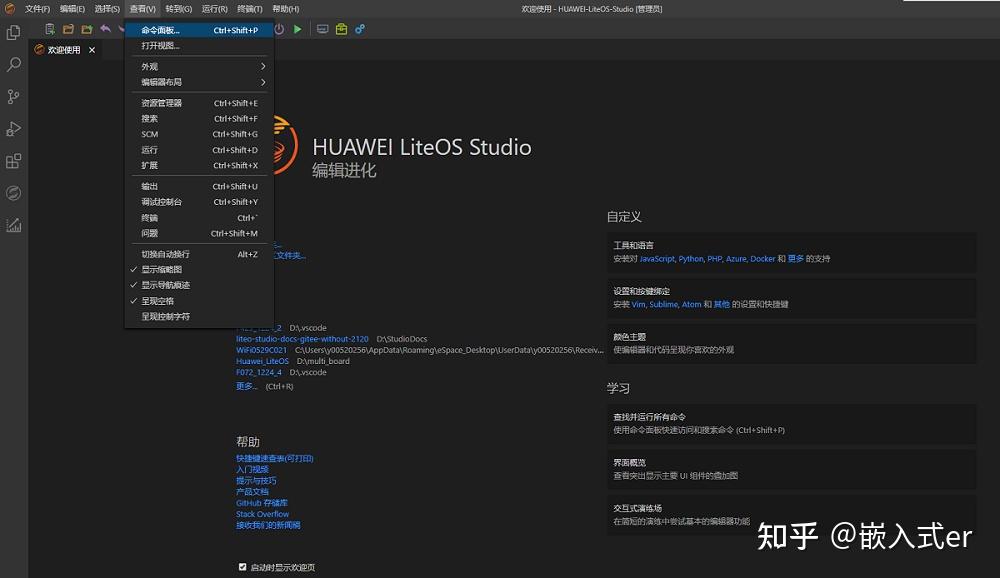
Task: Open GitHub 存储库 help link
Action: [262, 503]
